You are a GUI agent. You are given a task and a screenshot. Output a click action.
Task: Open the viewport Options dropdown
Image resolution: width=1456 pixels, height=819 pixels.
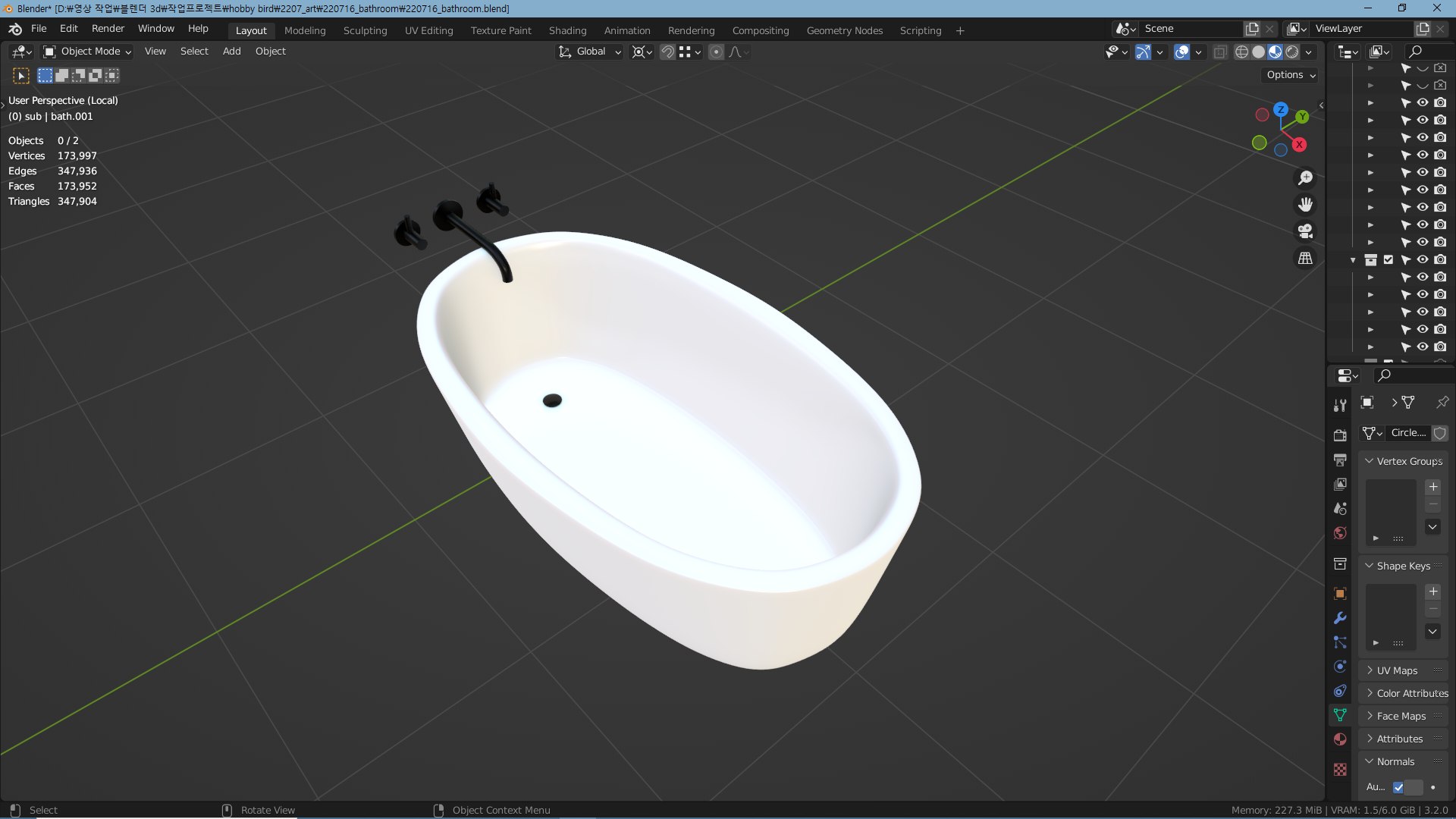click(x=1291, y=74)
